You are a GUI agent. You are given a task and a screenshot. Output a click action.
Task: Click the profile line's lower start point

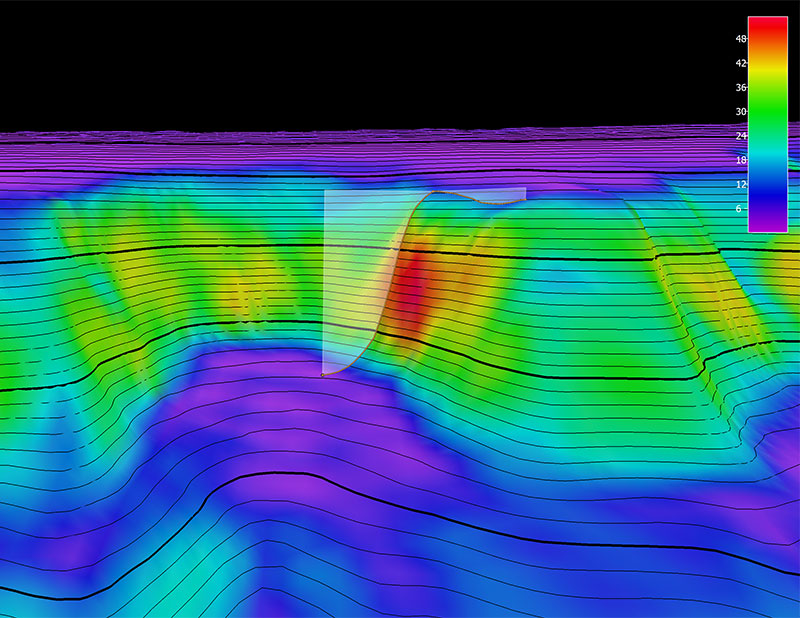click(322, 375)
